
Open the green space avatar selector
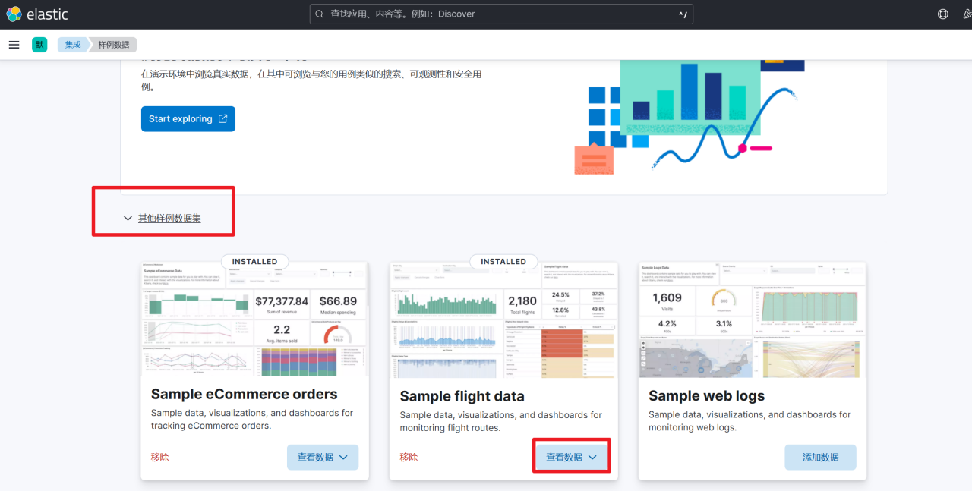[40, 45]
